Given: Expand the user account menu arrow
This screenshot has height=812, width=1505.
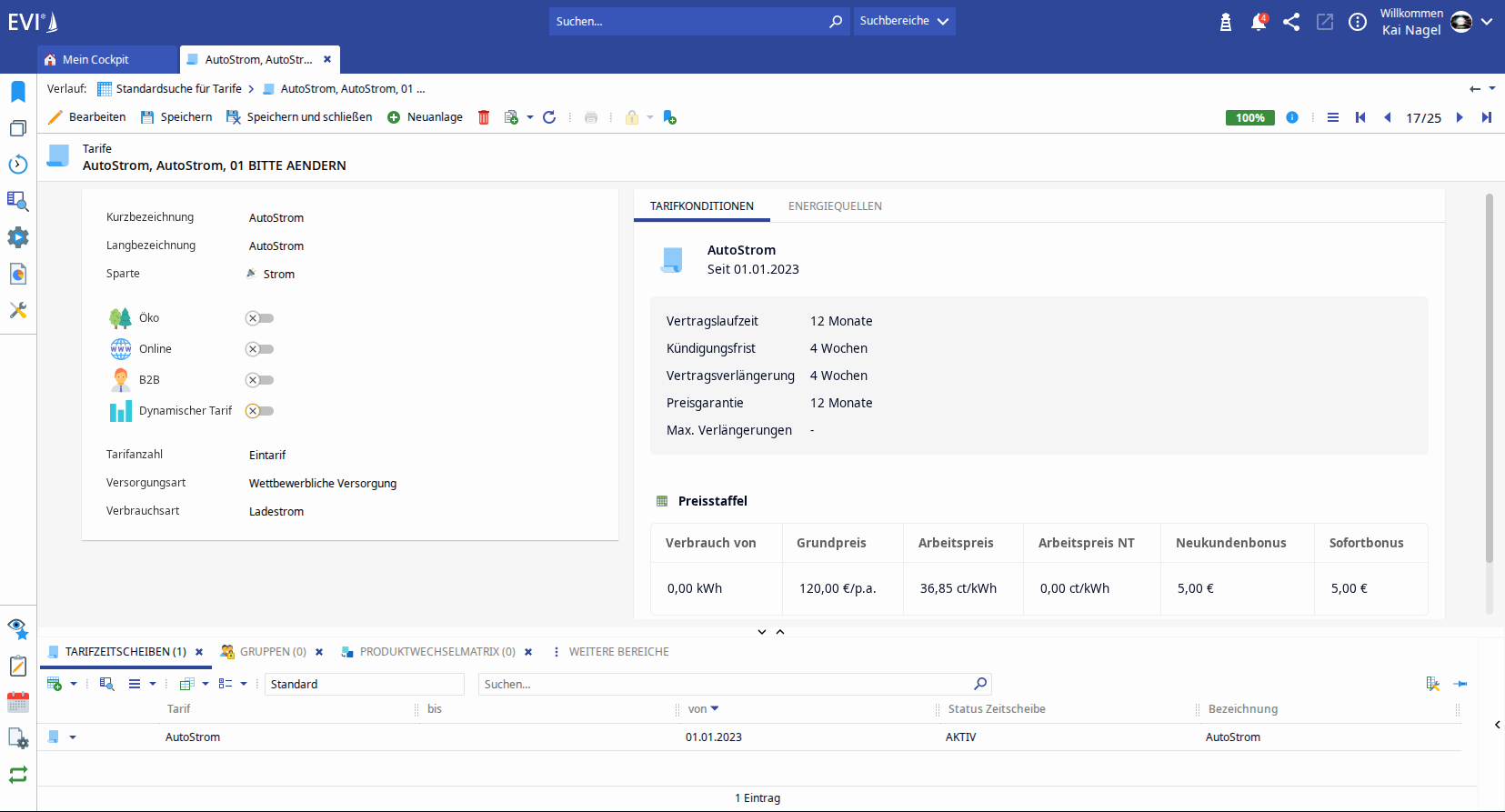Looking at the screenshot, I should tap(1487, 22).
